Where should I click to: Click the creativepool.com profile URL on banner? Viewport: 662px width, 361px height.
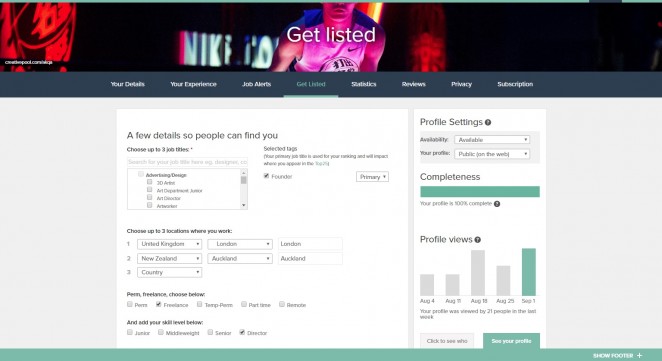coord(29,62)
